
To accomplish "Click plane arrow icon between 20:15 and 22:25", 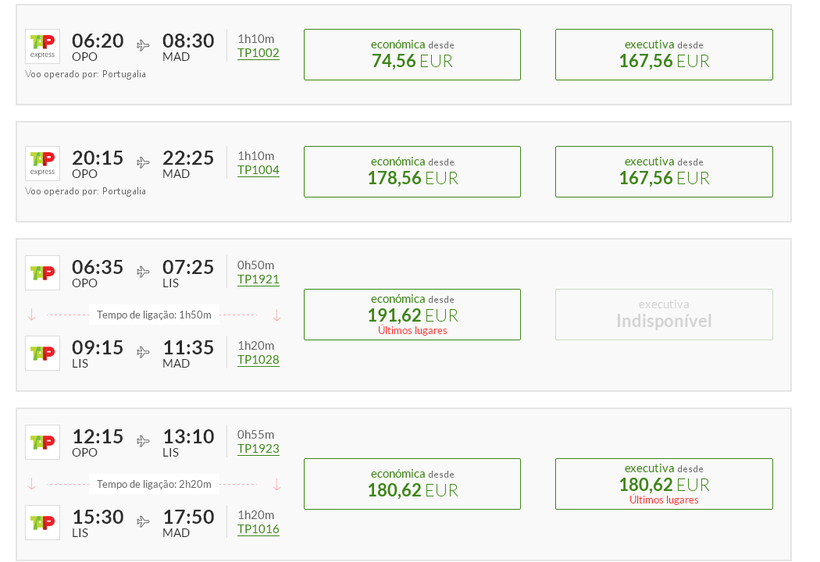I will (143, 162).
